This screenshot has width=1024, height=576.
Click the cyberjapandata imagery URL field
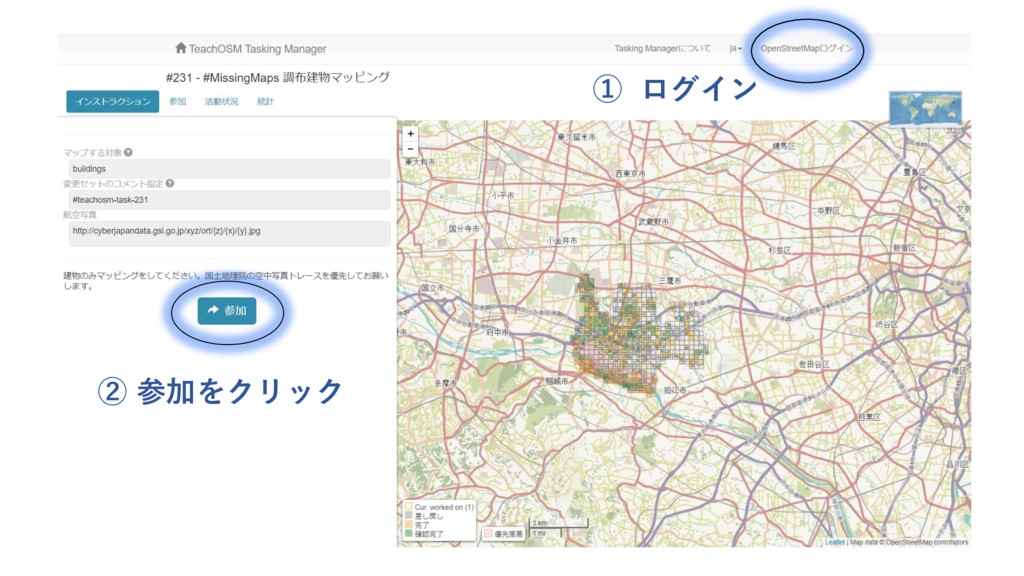click(229, 234)
